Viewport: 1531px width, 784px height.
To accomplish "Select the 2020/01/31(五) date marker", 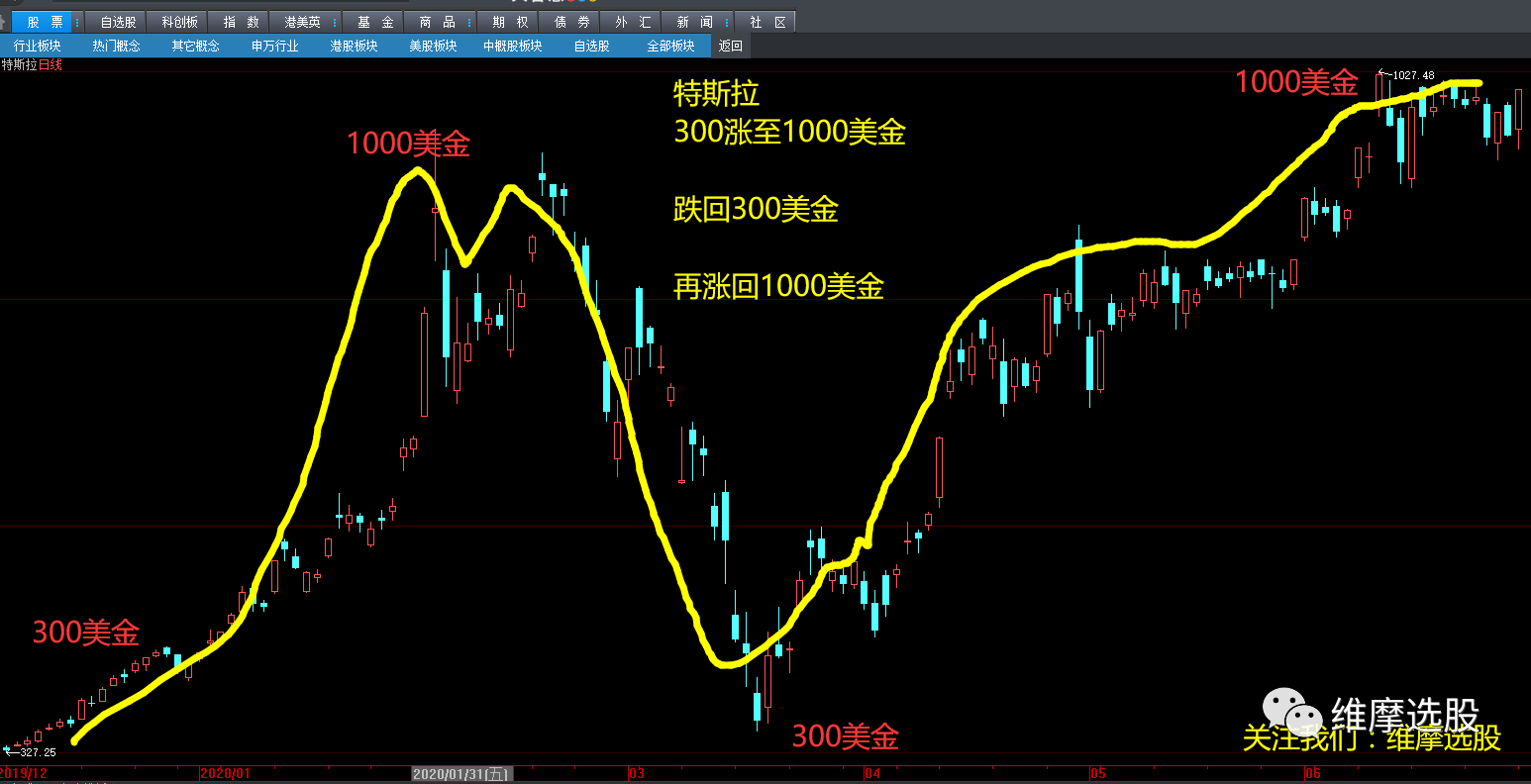I will 462,773.
